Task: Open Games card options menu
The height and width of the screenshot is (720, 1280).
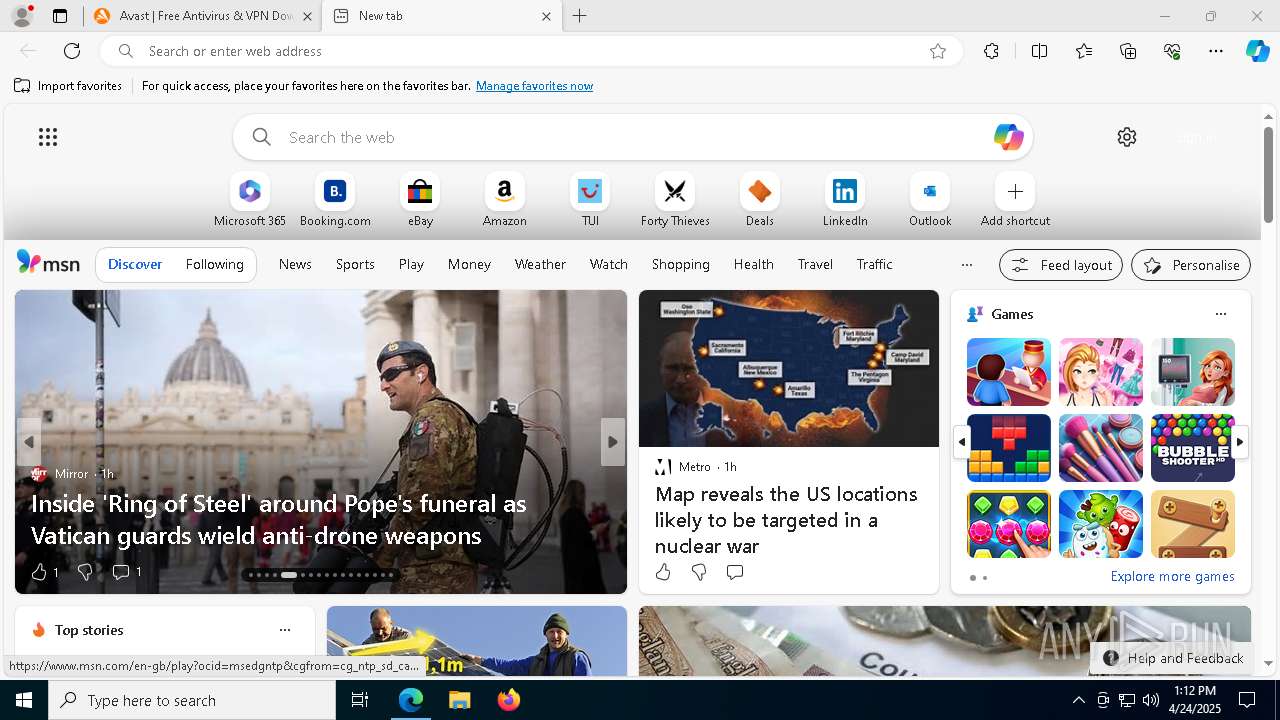Action: tap(1220, 314)
